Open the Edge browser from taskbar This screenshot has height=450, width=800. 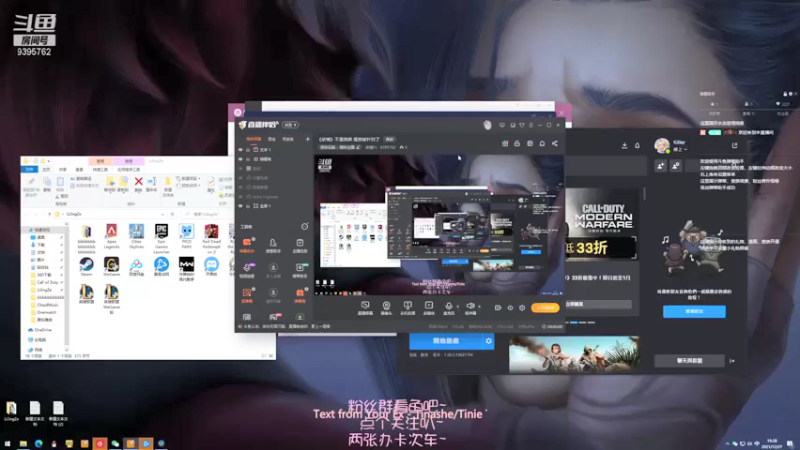pyautogui.click(x=38, y=444)
